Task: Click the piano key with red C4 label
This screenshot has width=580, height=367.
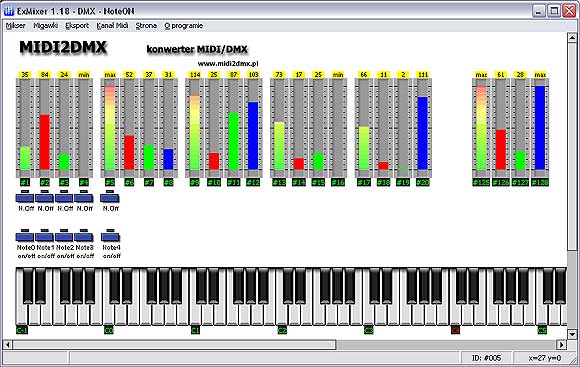Action: click(x=455, y=314)
